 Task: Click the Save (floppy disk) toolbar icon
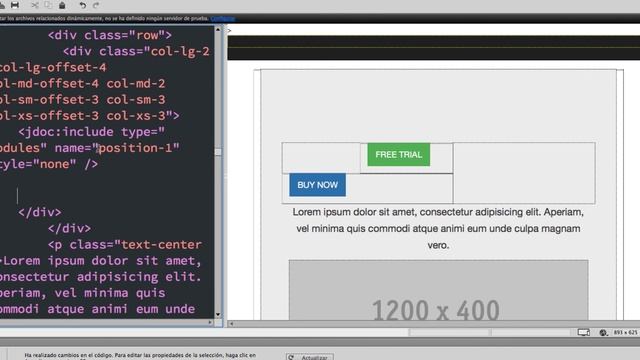pos(15,5)
